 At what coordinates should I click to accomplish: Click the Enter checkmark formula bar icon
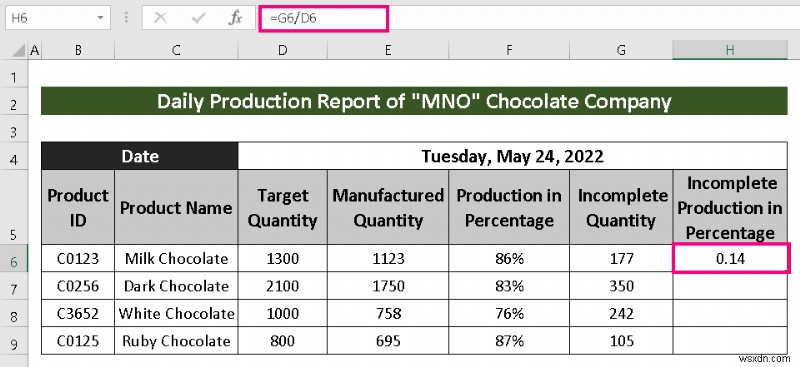click(198, 18)
